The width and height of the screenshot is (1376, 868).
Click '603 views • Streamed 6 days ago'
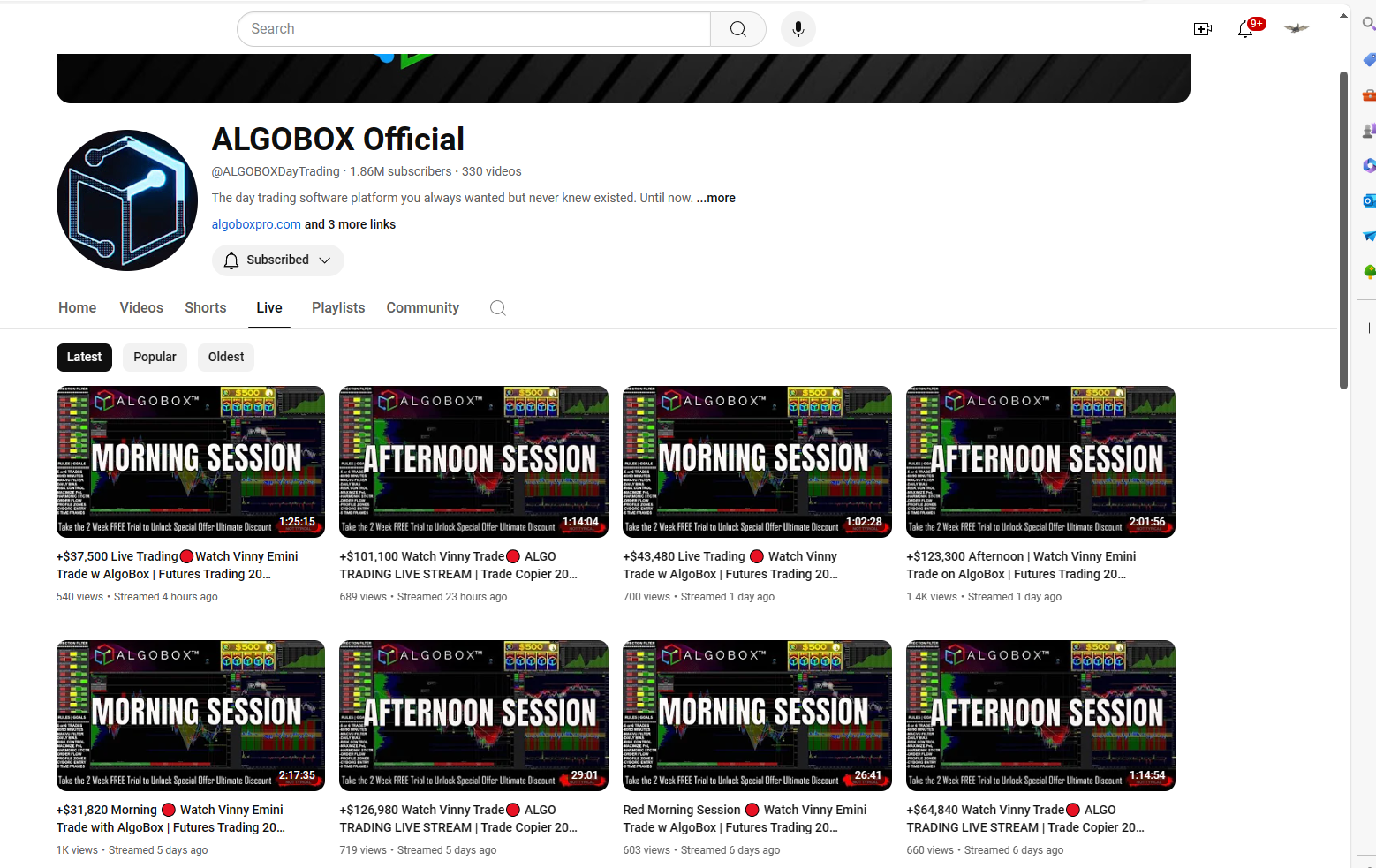point(702,850)
